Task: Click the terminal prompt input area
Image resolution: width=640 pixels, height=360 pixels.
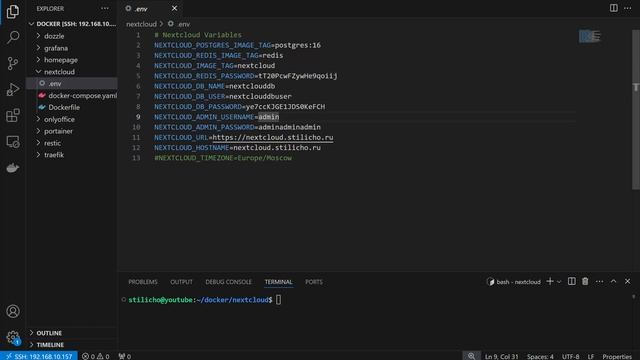Action: [x=278, y=300]
